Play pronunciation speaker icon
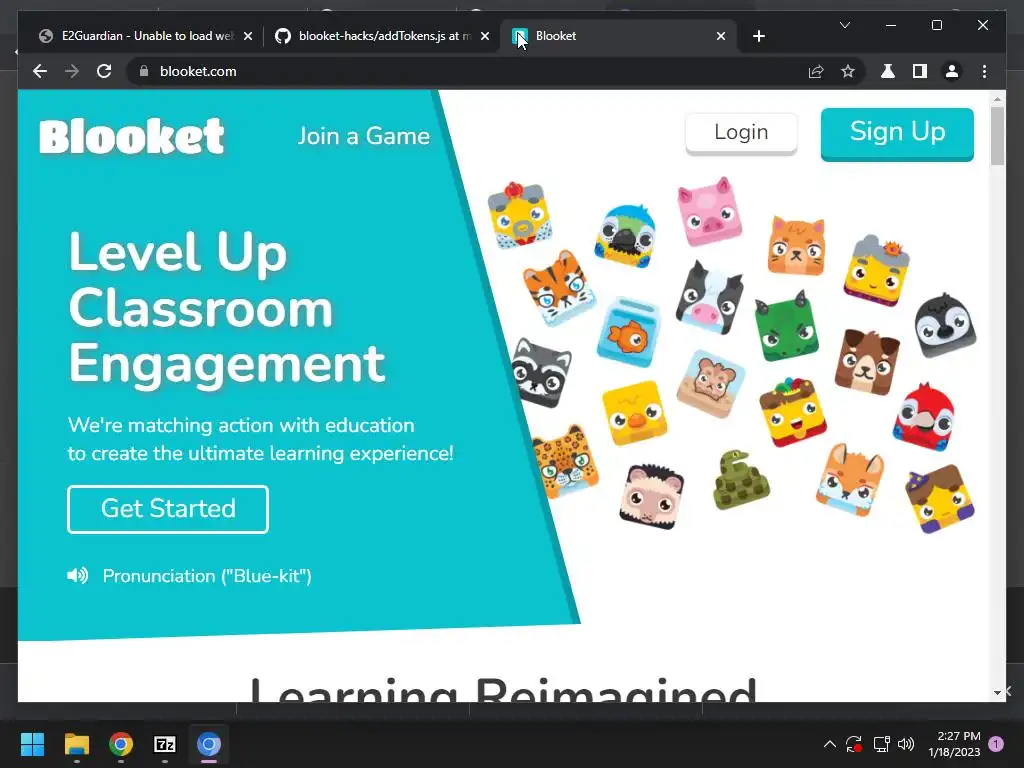This screenshot has width=1024, height=768. tap(78, 575)
